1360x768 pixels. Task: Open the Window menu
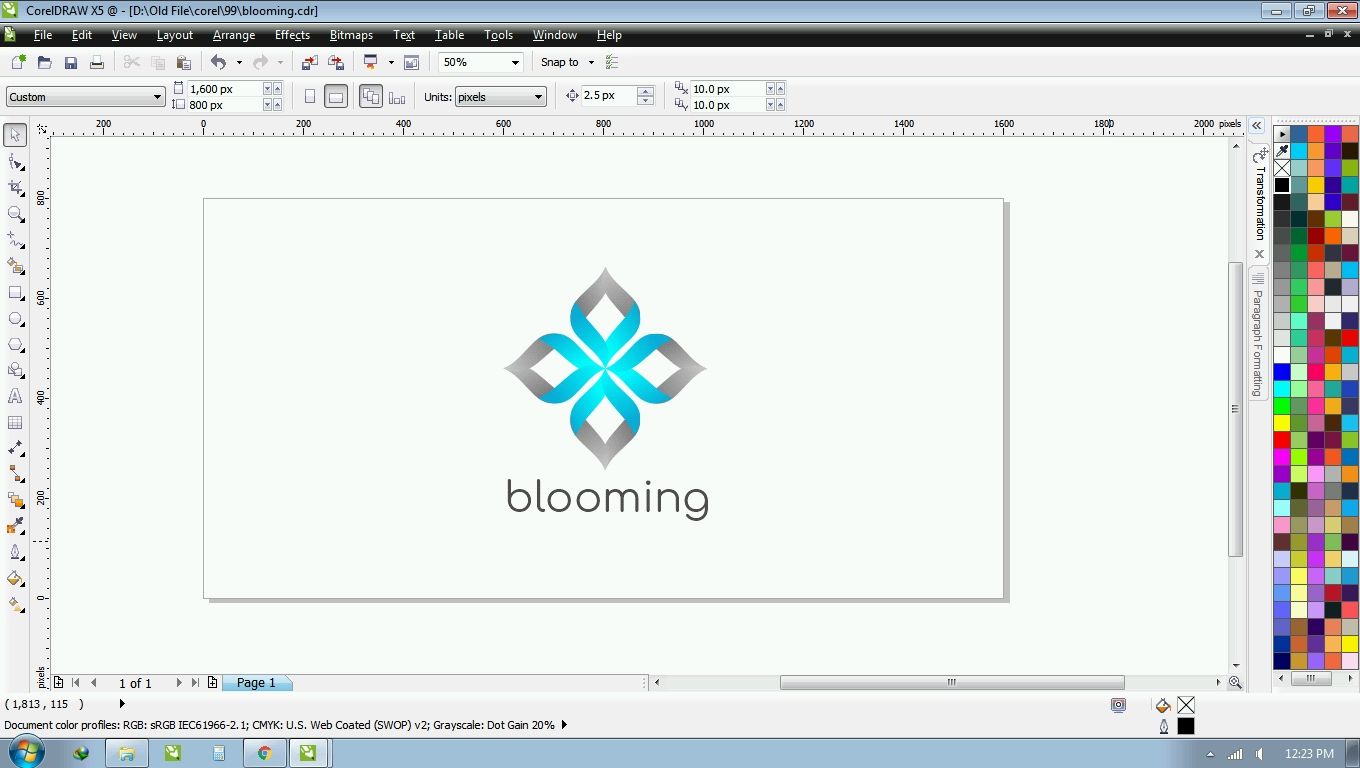(554, 34)
